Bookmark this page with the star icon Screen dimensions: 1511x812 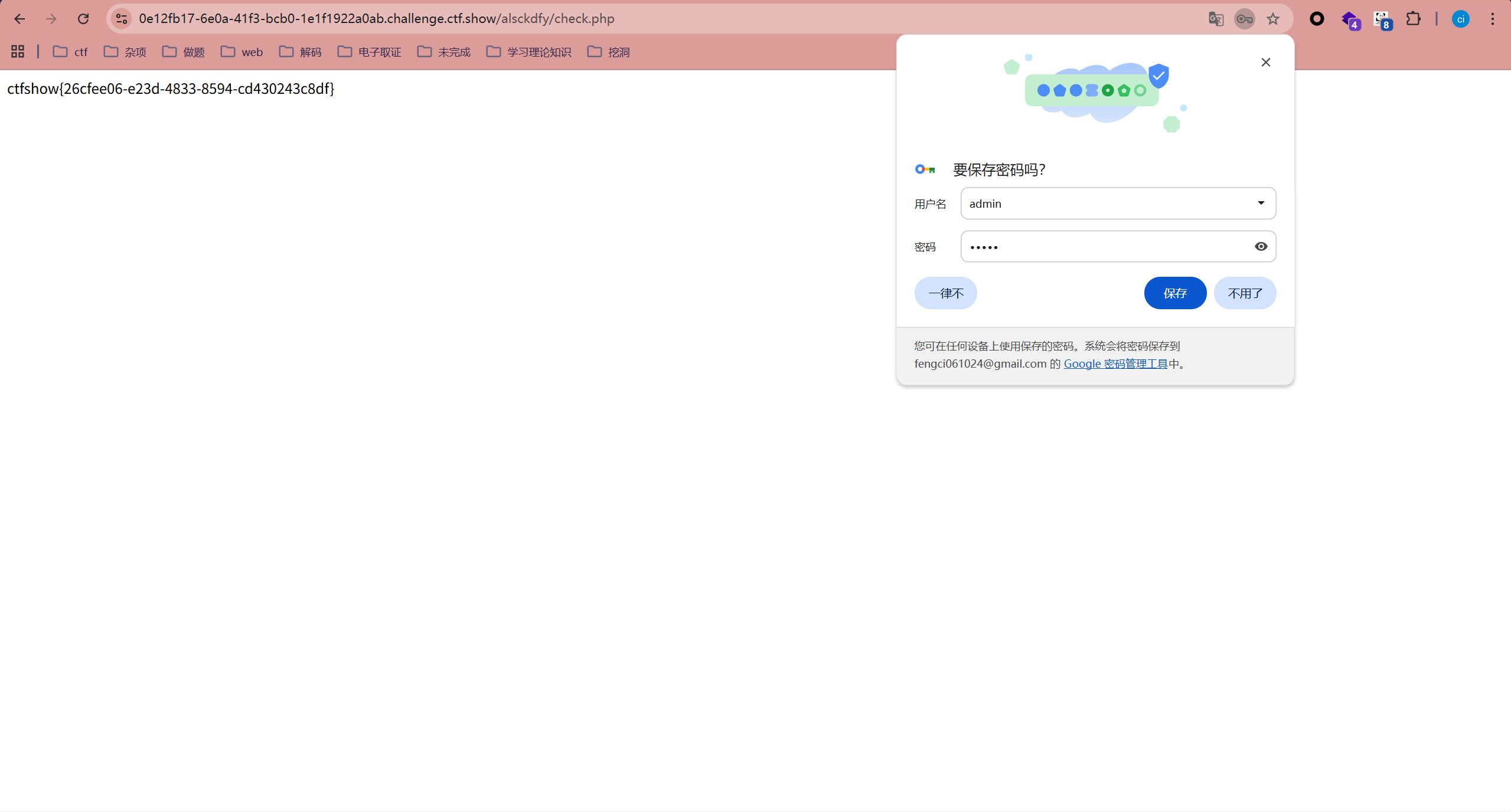coord(1273,19)
